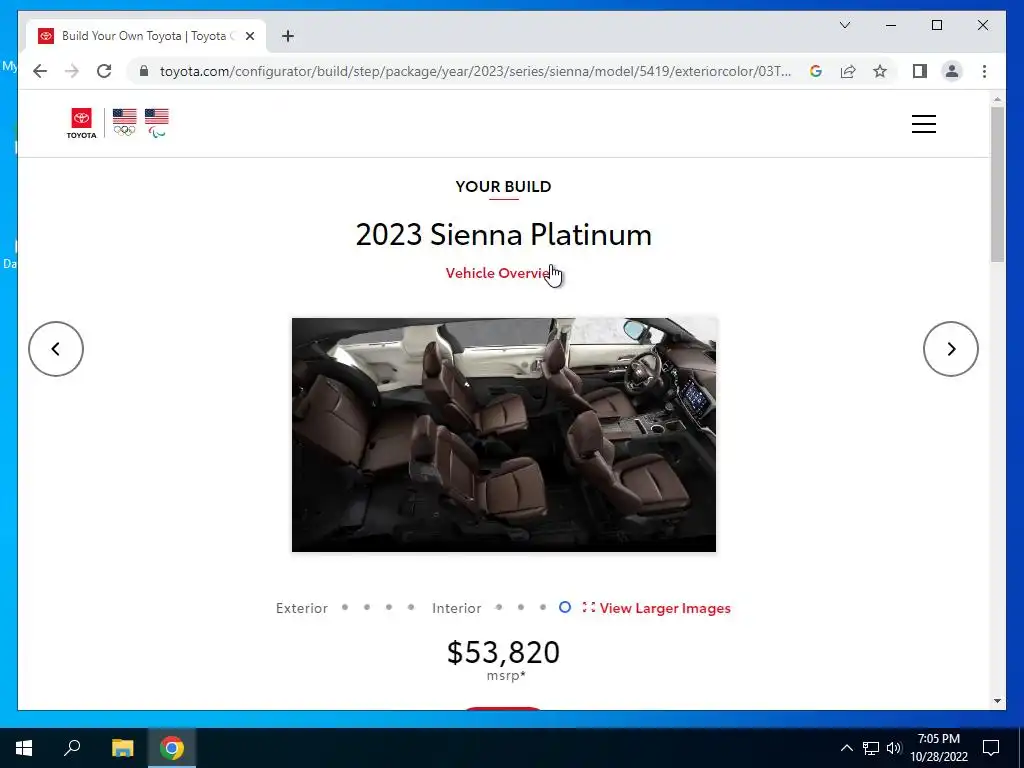1024x768 pixels.
Task: Select the second Interior image dot
Action: (x=520, y=607)
